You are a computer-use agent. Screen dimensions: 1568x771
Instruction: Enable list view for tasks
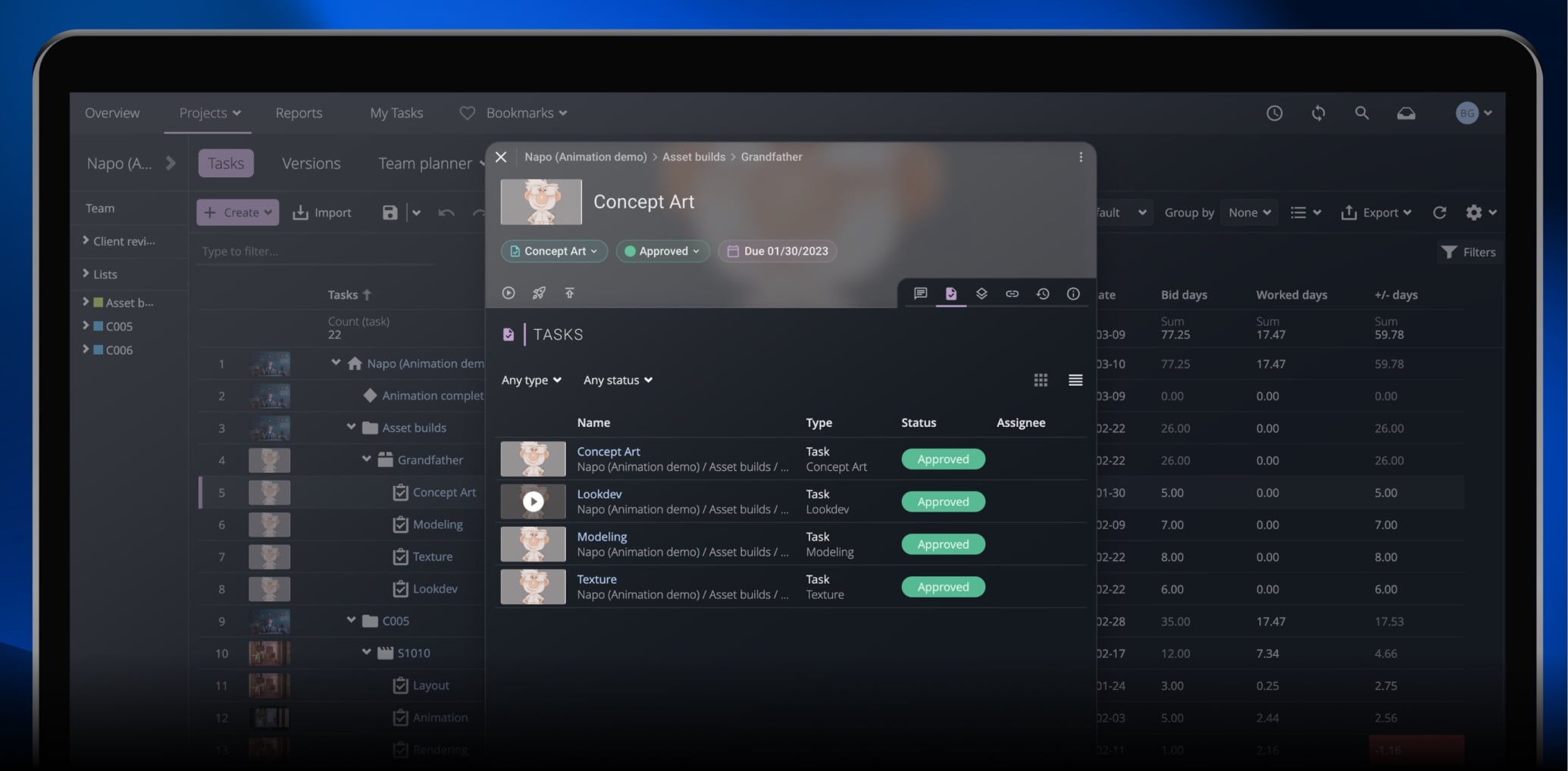pos(1075,380)
